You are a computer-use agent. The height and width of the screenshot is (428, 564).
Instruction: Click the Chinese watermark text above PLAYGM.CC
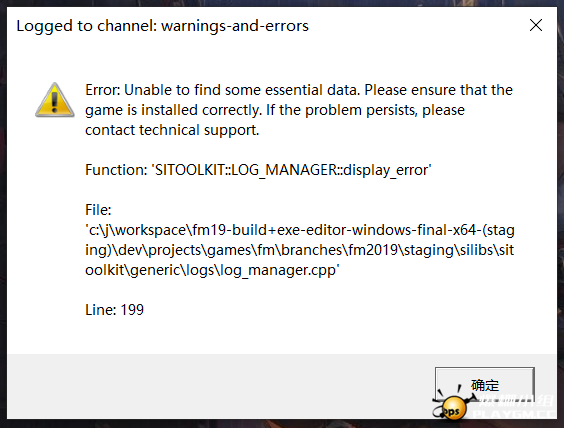point(515,400)
